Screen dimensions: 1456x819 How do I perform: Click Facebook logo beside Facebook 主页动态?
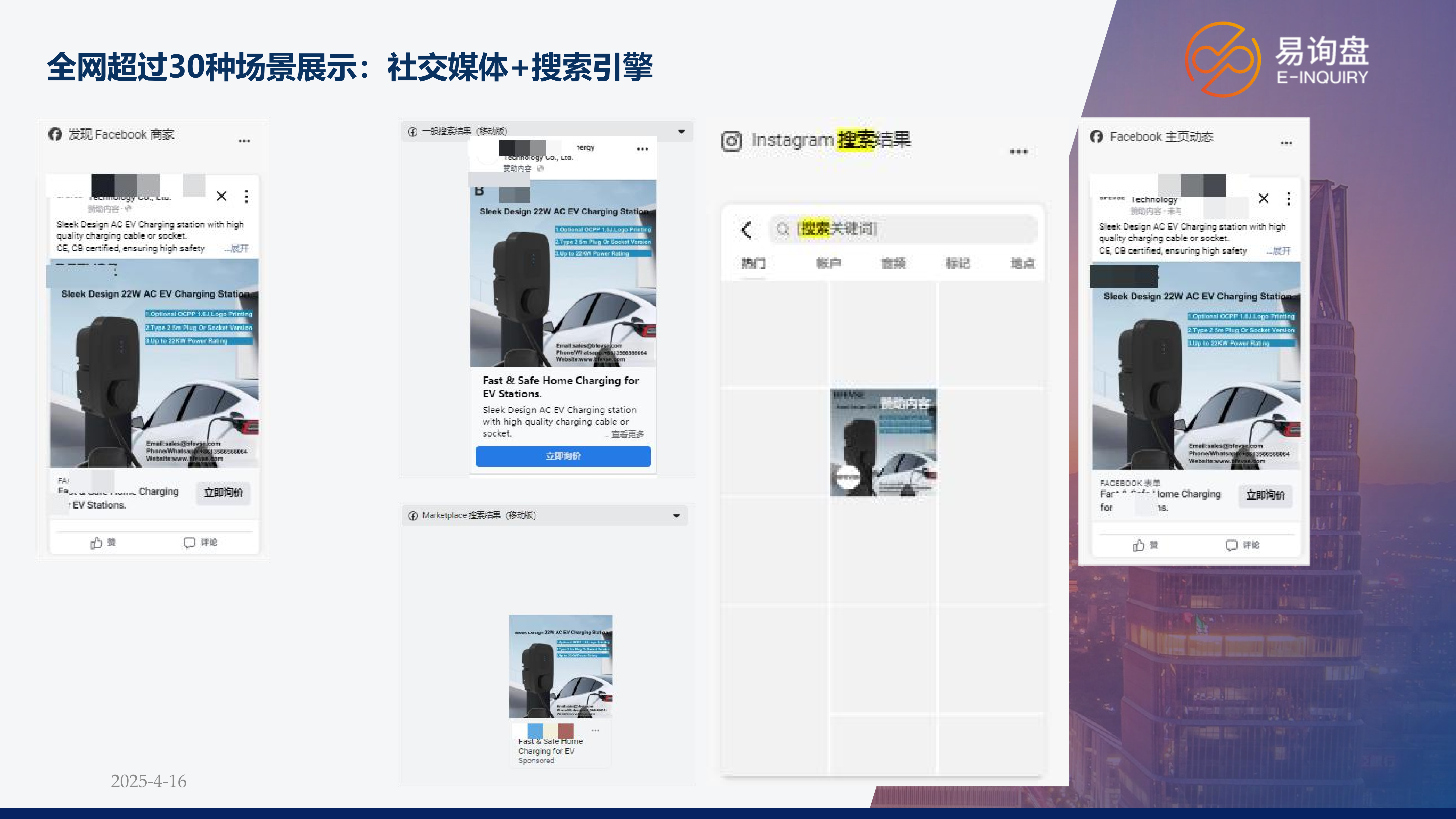[1097, 136]
